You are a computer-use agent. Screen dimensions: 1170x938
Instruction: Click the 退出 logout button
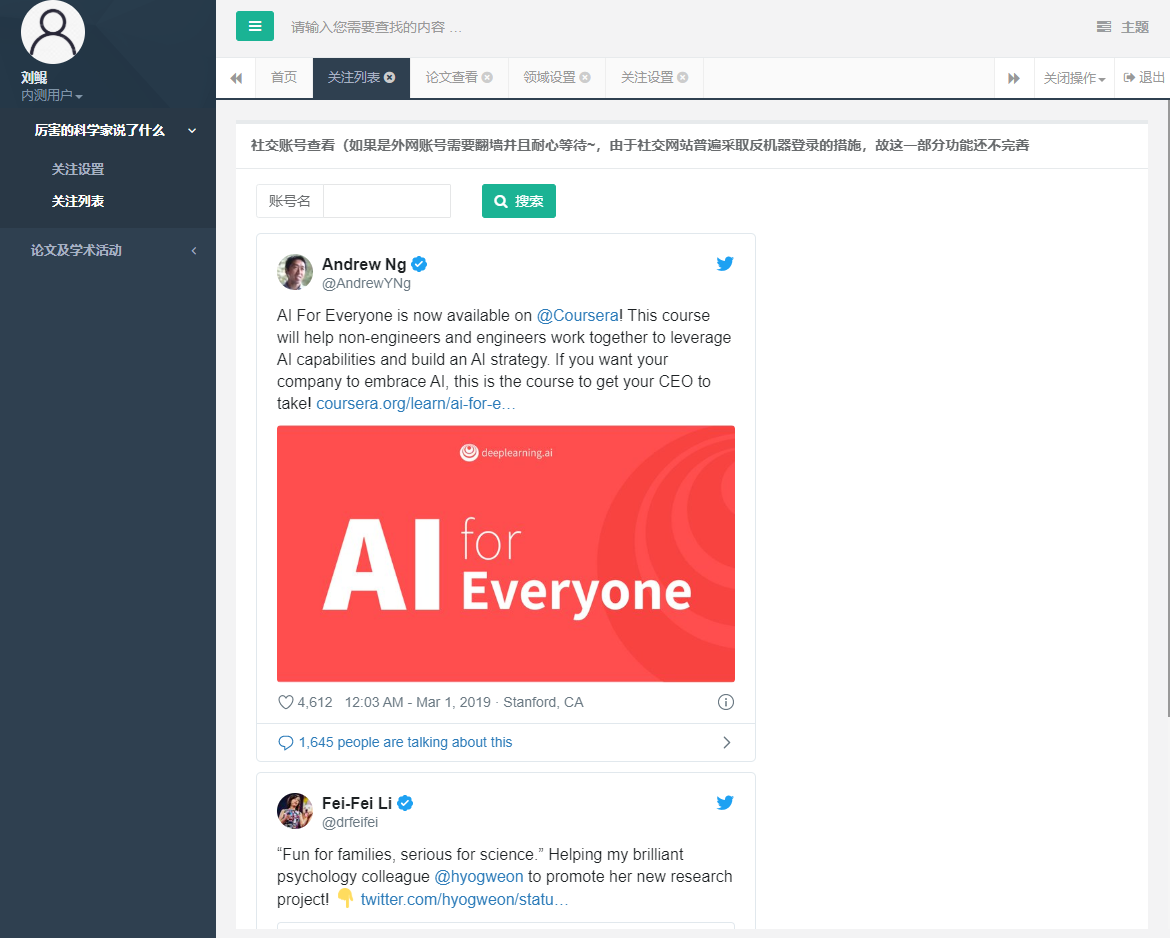tap(1144, 78)
